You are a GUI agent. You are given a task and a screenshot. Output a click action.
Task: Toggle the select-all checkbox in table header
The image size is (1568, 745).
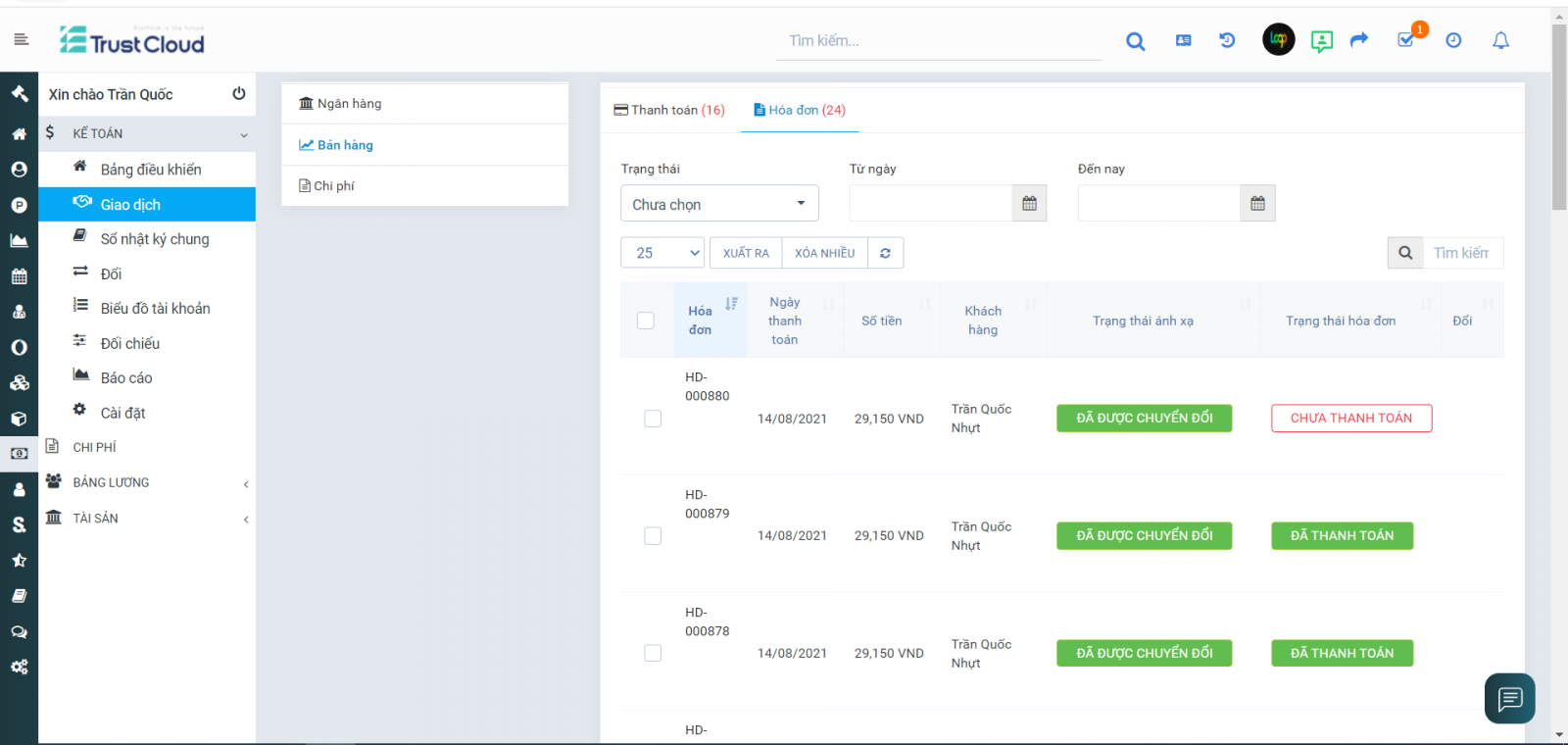[x=646, y=321]
